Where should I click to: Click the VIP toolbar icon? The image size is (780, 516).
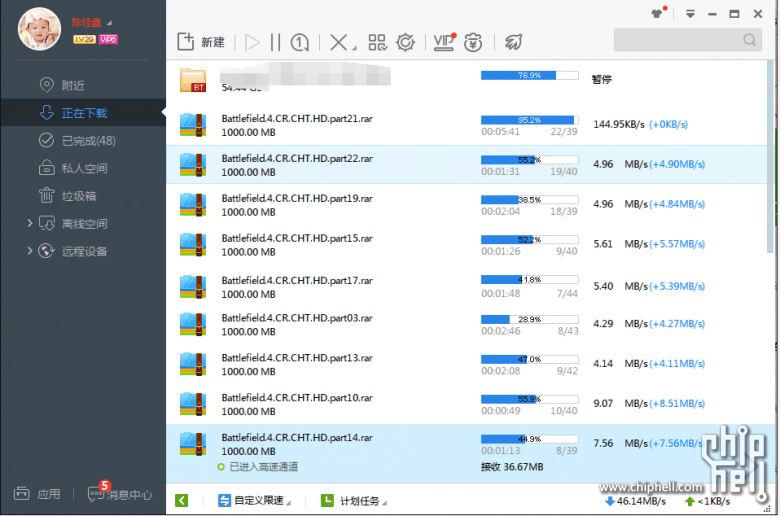[x=444, y=42]
